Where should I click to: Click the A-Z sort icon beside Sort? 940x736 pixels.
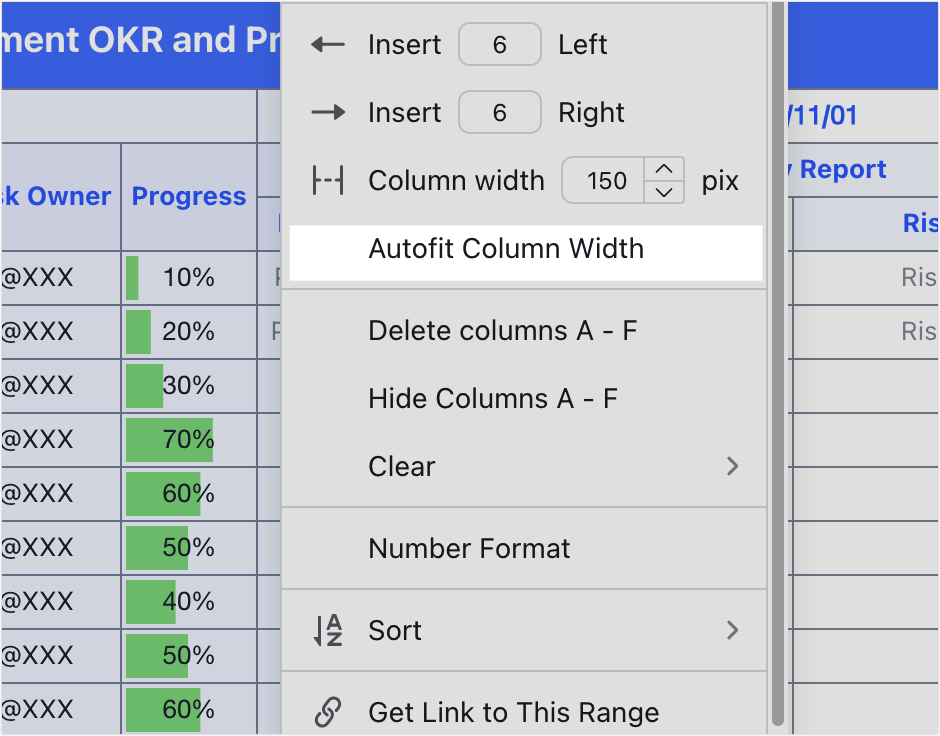(x=328, y=630)
